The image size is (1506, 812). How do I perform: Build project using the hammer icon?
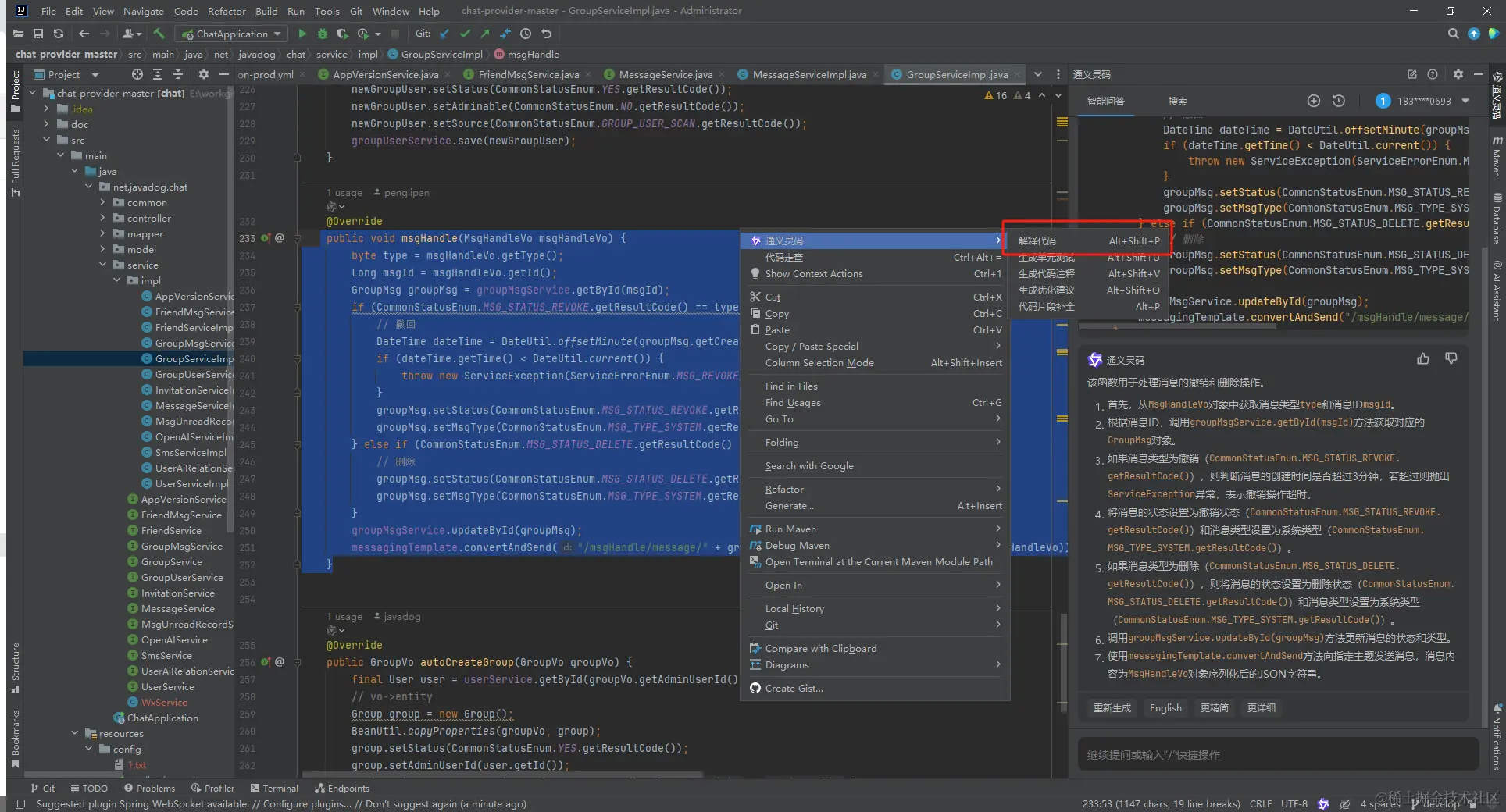point(159,34)
